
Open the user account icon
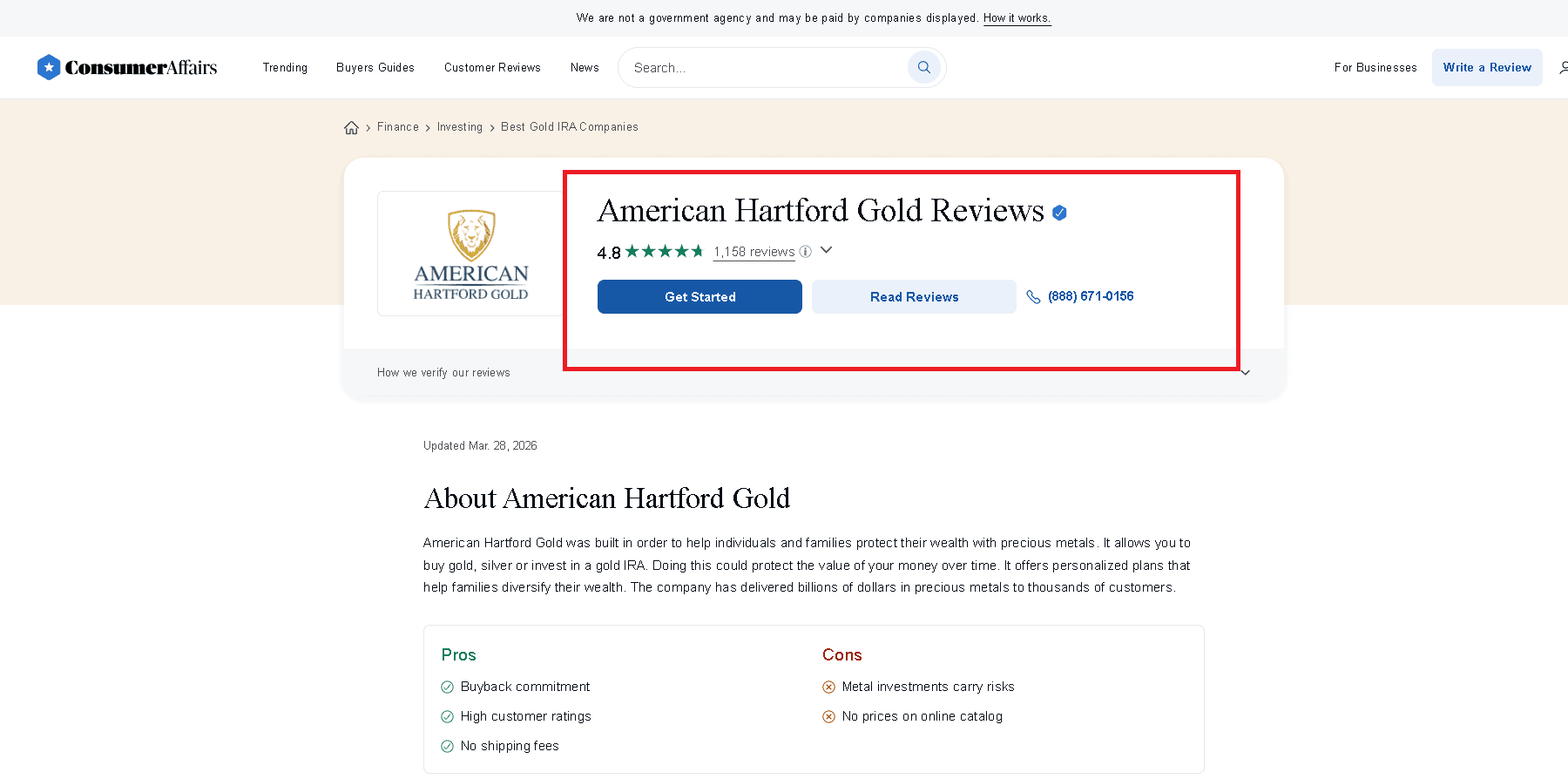[x=1563, y=67]
